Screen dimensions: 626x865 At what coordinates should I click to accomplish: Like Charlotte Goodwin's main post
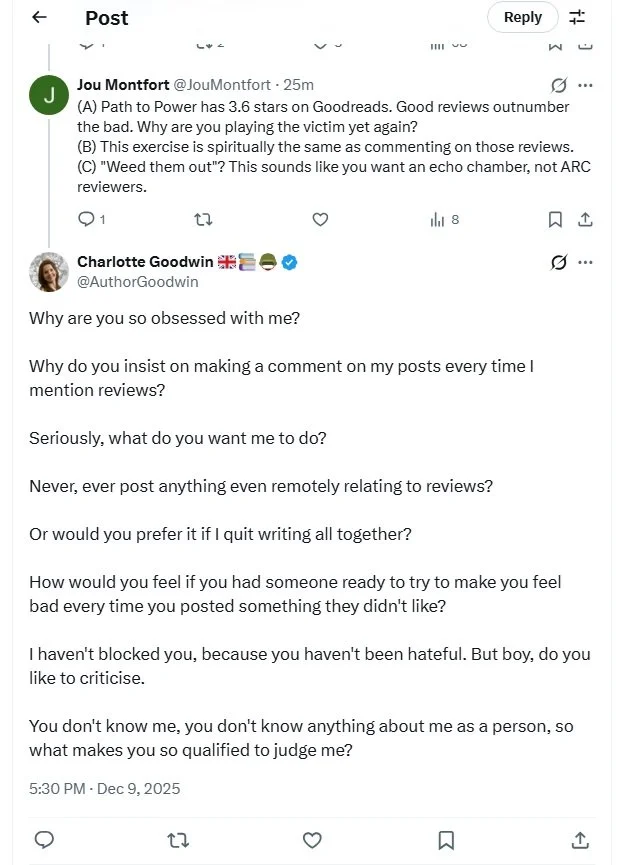(x=312, y=840)
